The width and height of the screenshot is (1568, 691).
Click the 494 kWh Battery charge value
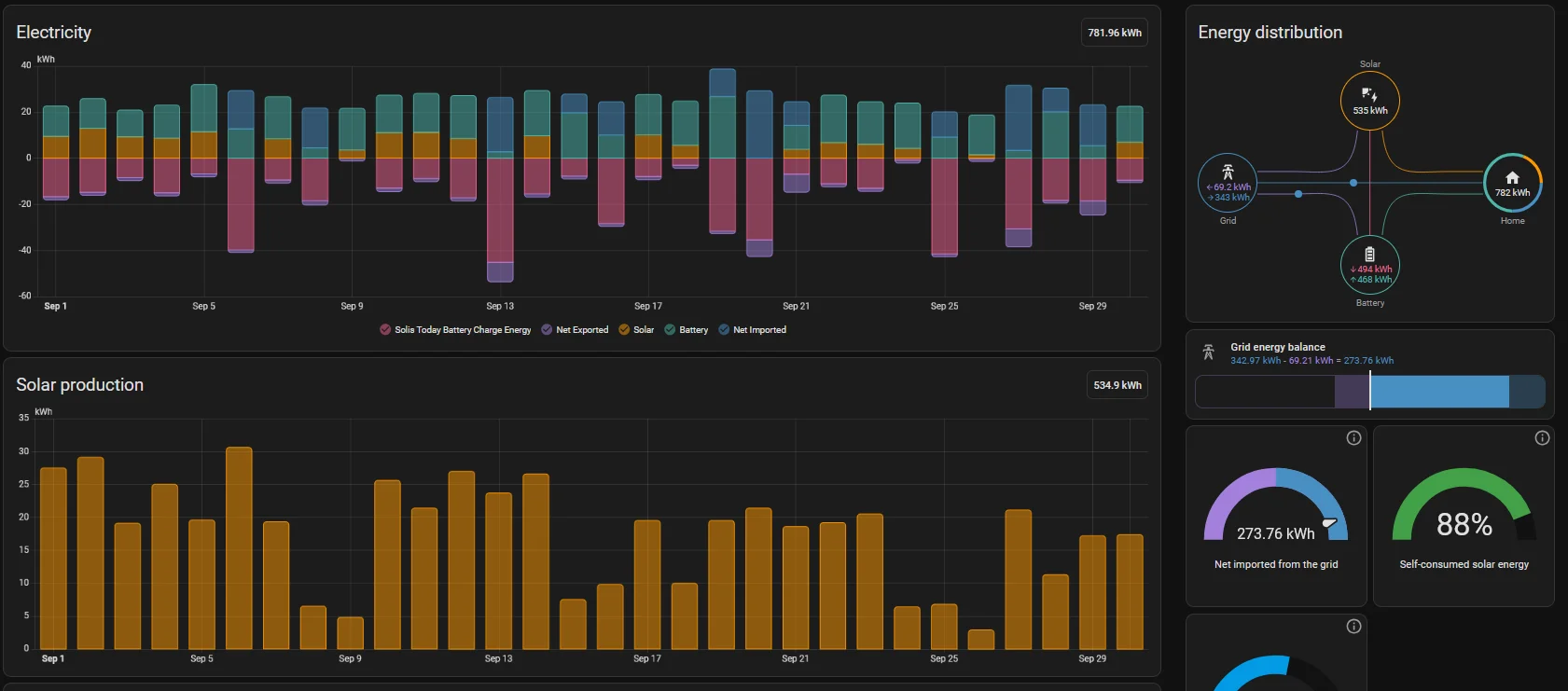point(1371,269)
